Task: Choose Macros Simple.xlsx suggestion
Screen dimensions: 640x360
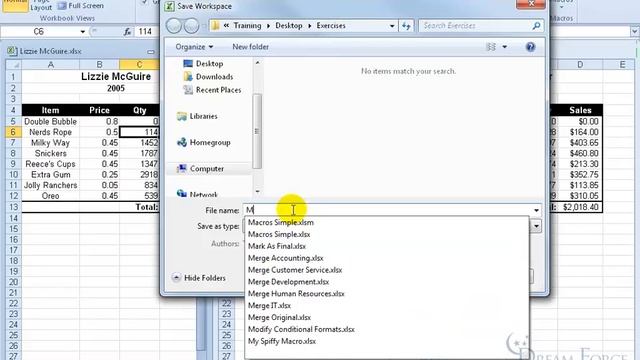Action: coord(279,234)
